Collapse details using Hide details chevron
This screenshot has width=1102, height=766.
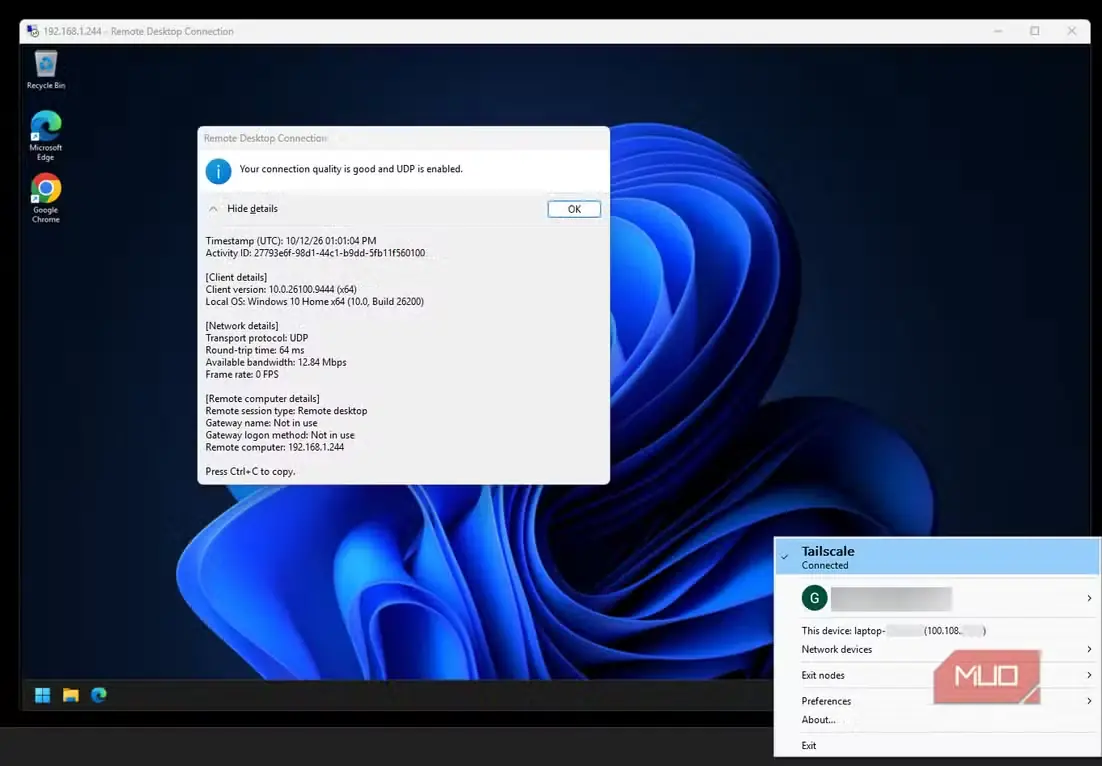click(213, 209)
